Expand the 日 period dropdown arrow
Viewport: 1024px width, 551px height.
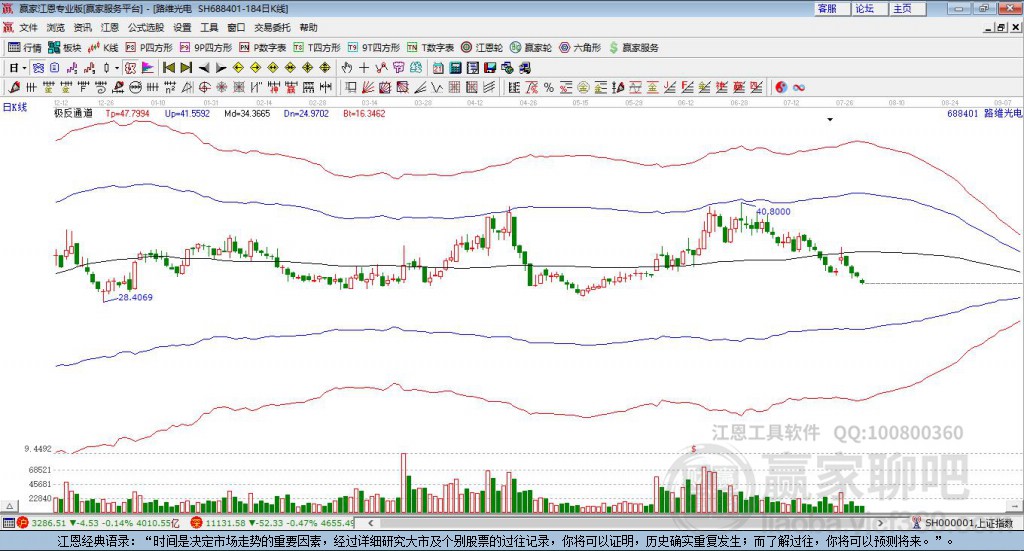point(24,68)
